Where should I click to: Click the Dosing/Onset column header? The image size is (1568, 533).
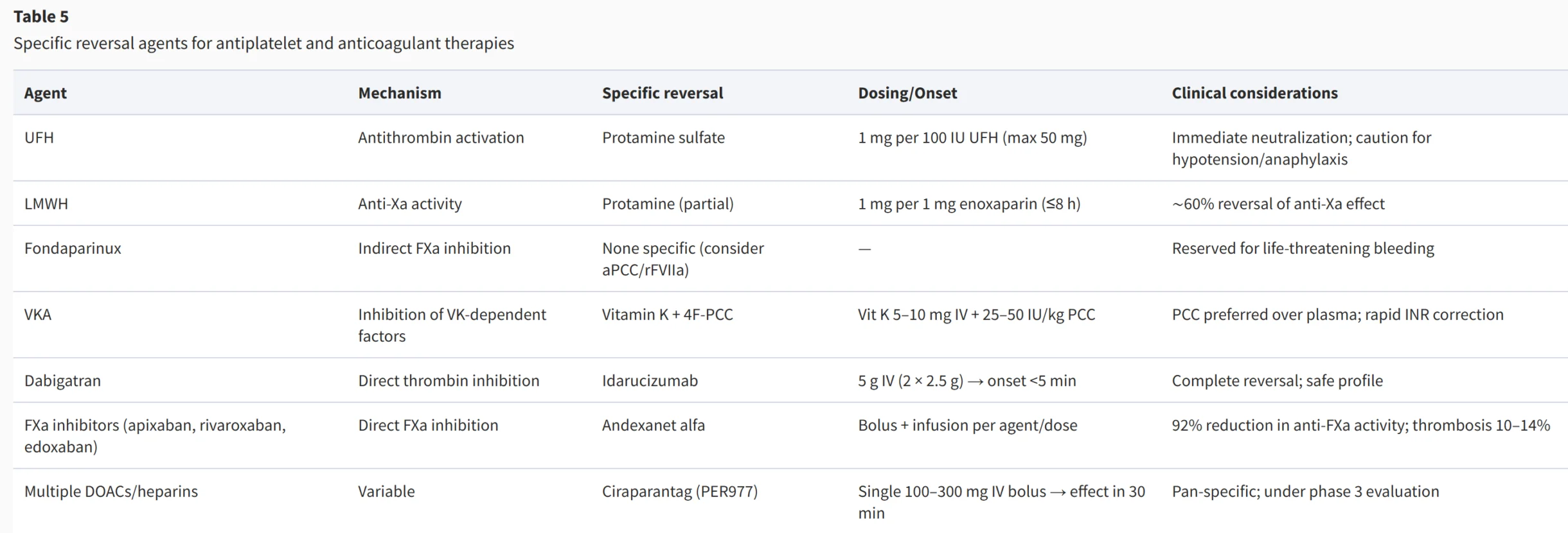[x=907, y=93]
